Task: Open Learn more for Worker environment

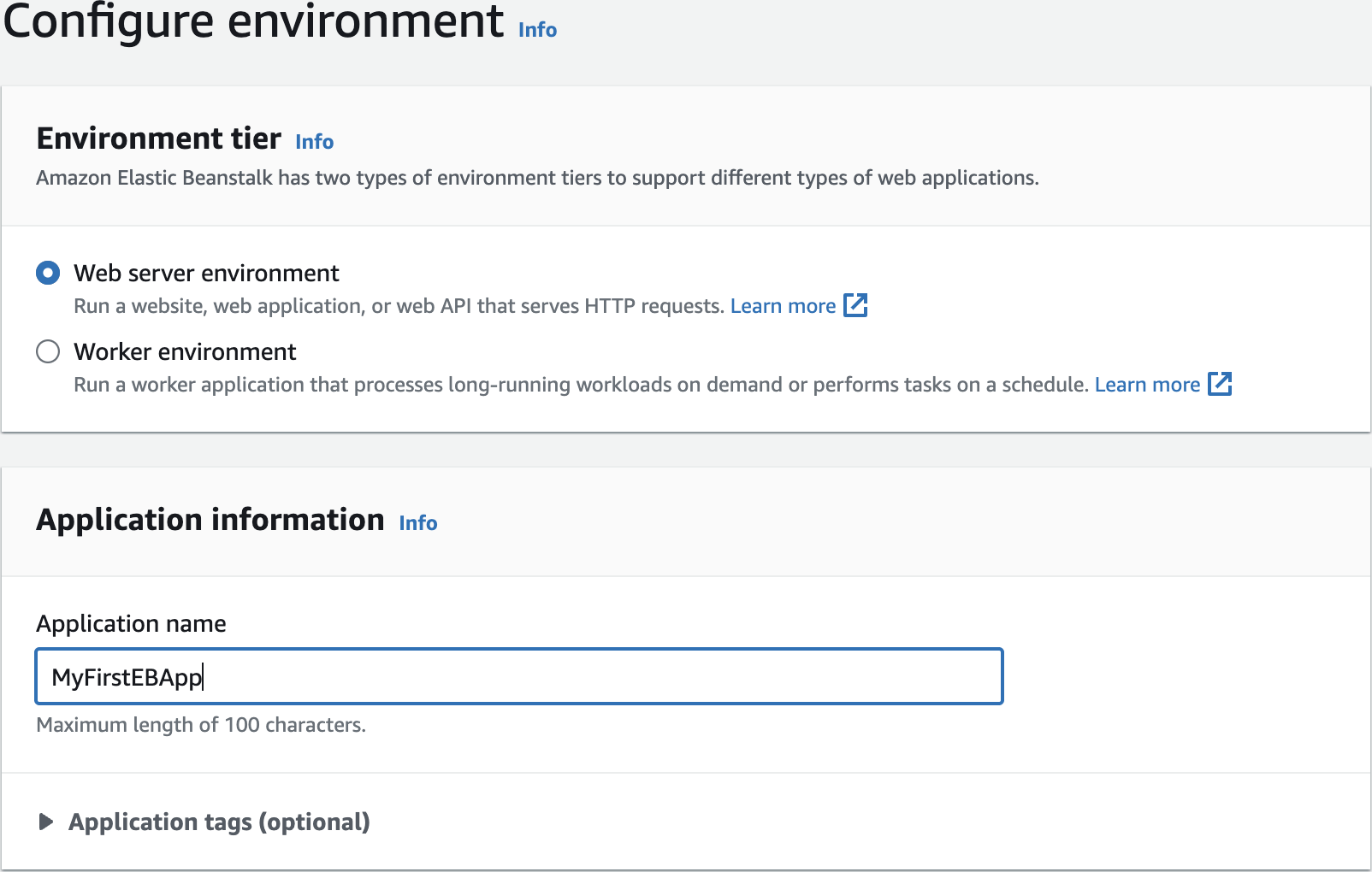Action: pyautogui.click(x=1147, y=385)
